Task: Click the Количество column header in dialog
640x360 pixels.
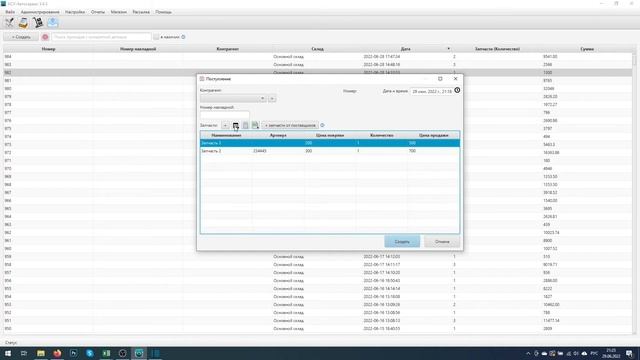Action: point(382,135)
